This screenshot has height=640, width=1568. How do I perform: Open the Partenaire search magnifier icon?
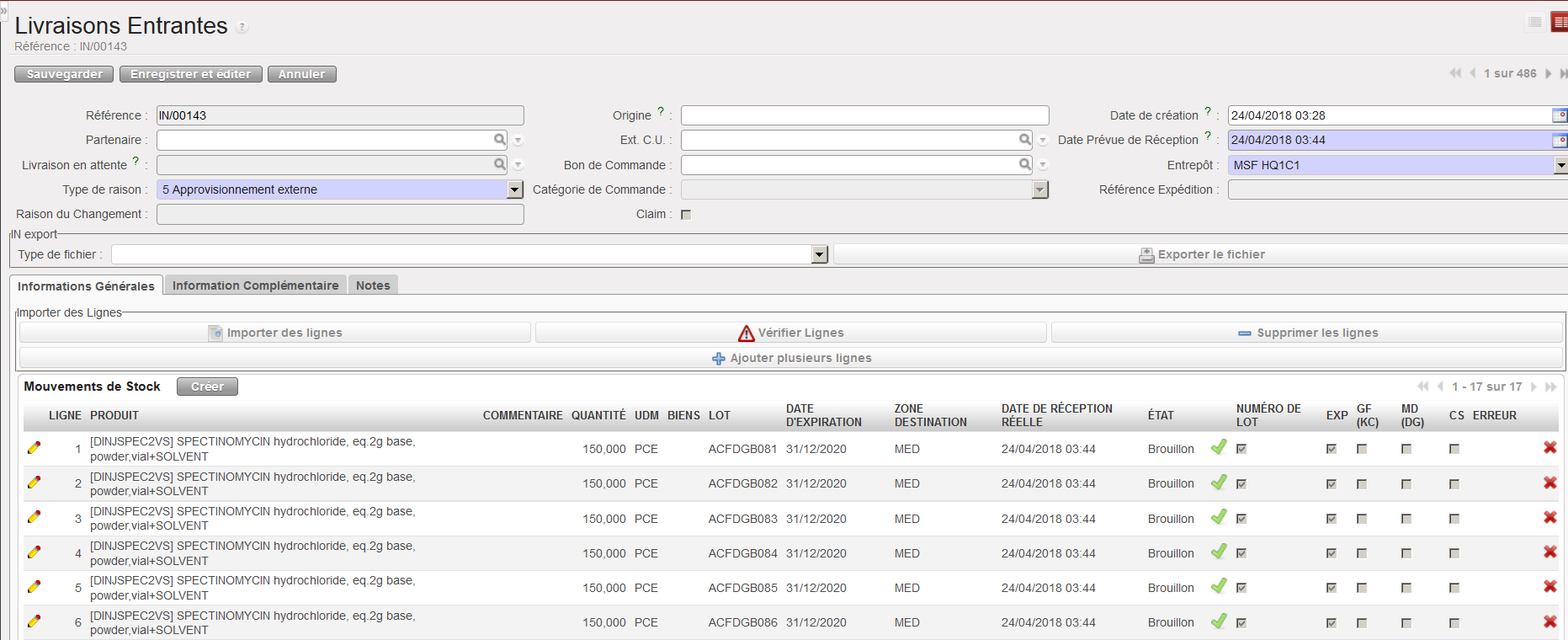[x=500, y=140]
